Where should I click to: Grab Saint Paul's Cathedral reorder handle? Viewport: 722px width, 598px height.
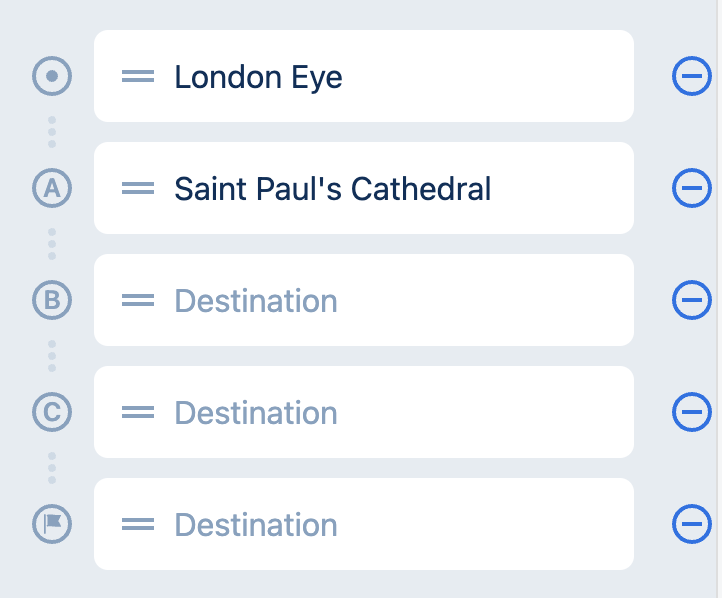[x=138, y=188]
